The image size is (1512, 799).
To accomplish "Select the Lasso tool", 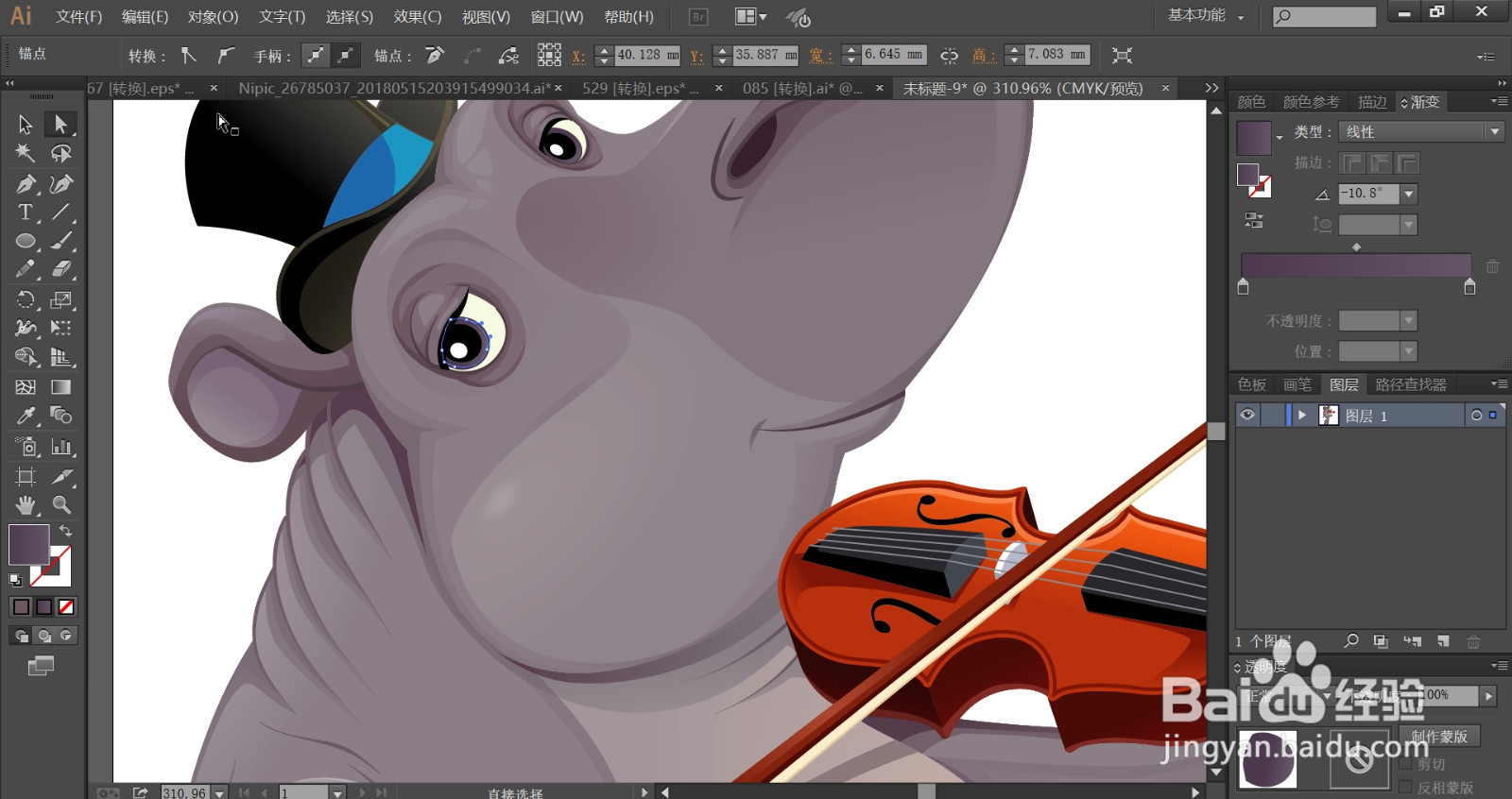I will tap(60, 153).
